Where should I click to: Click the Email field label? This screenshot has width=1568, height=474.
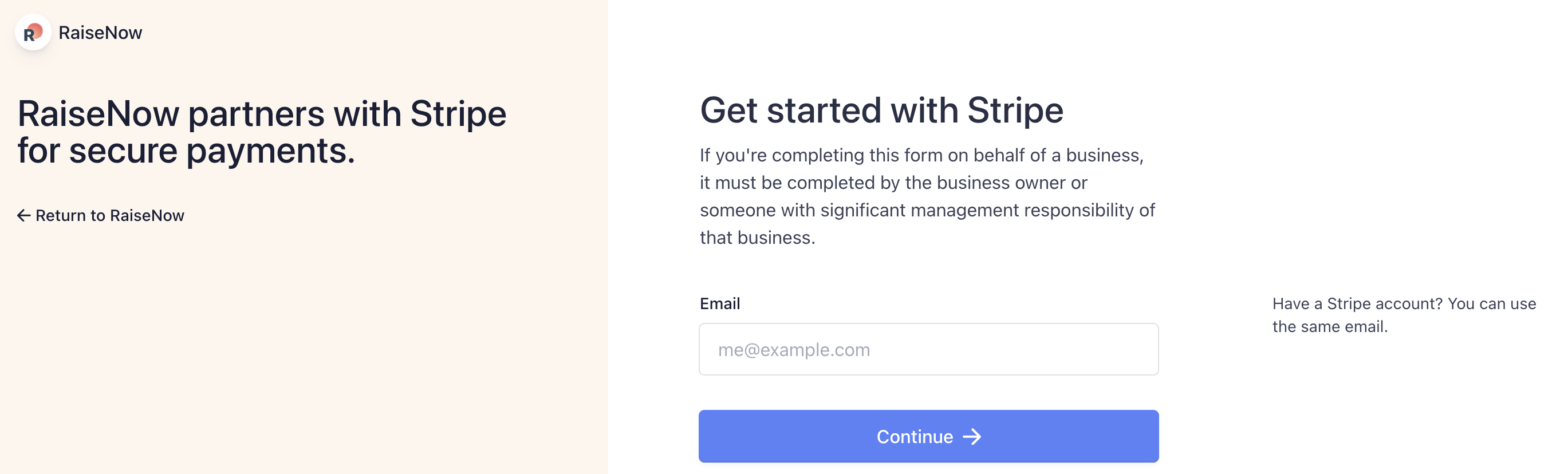[719, 303]
